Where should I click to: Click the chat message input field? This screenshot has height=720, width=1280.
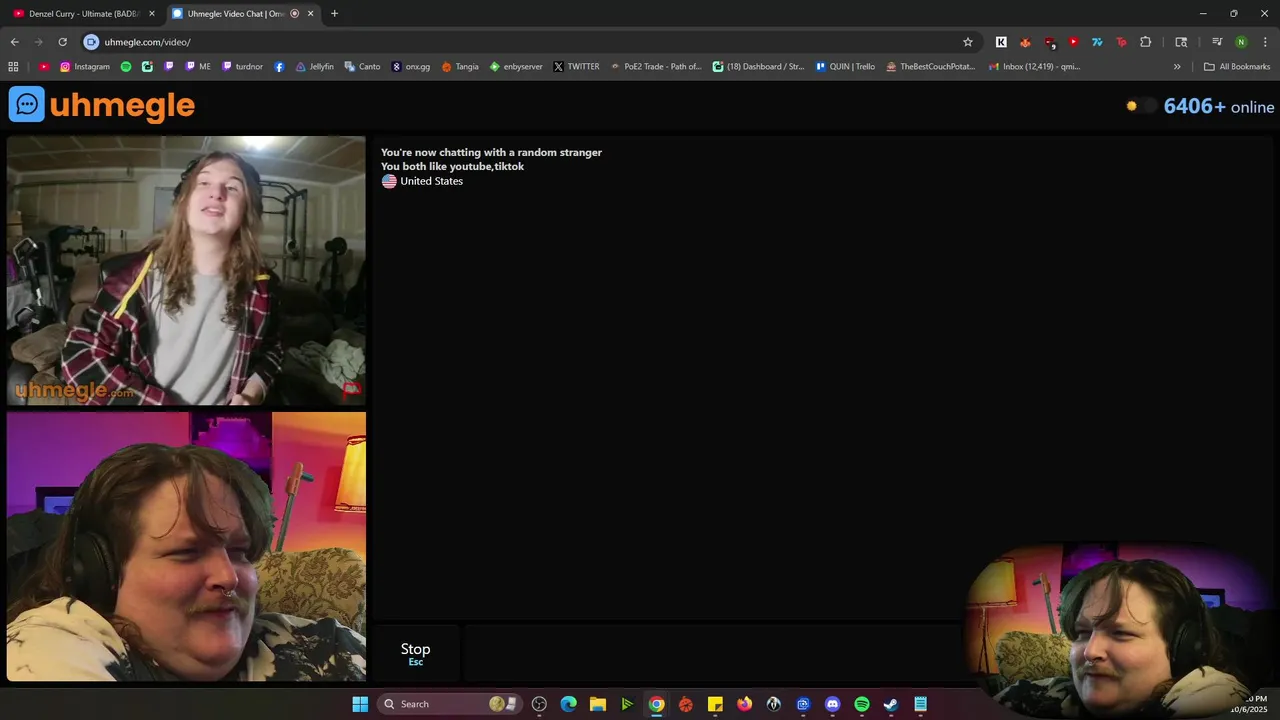coord(712,653)
